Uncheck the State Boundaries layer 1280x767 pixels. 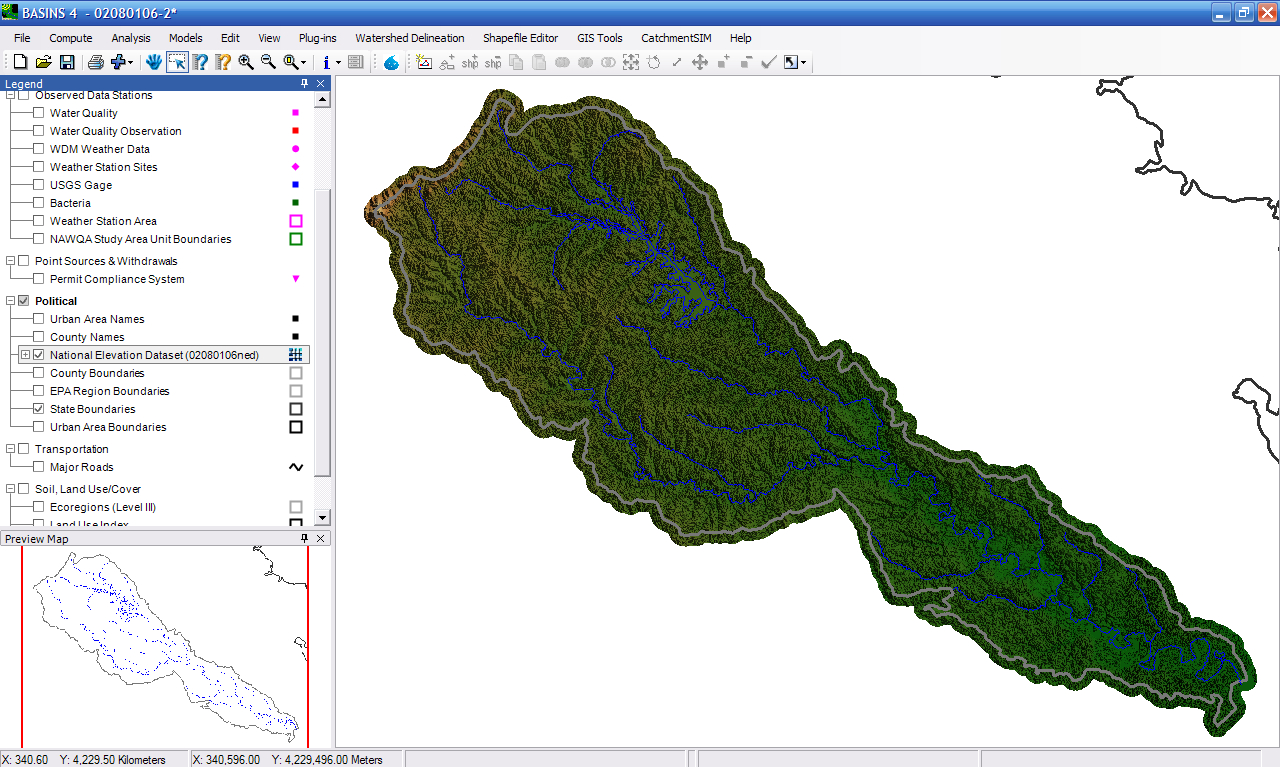pyautogui.click(x=38, y=409)
